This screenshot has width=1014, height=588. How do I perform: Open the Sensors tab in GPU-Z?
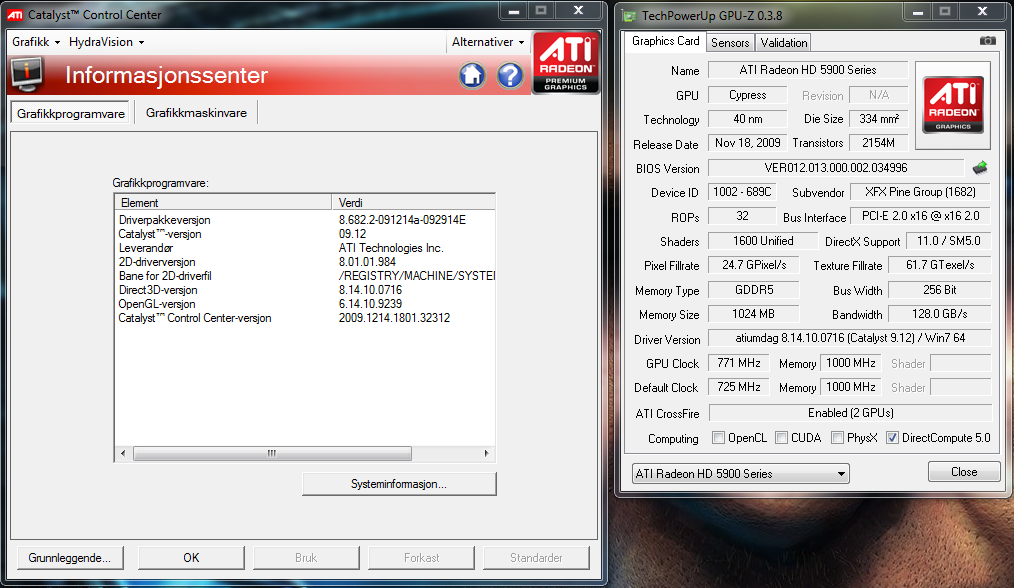point(730,43)
